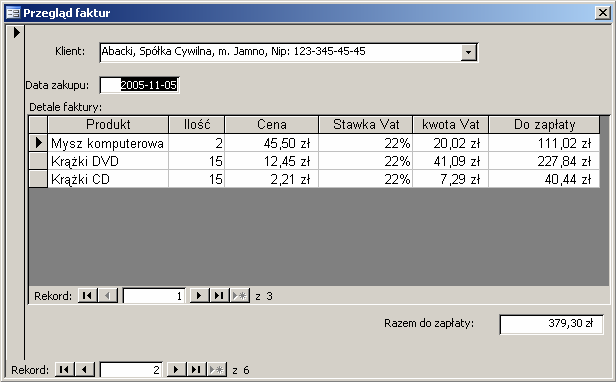Click the select-all corner of datasheet
Image resolution: width=616 pixels, height=382 pixels.
[38, 125]
